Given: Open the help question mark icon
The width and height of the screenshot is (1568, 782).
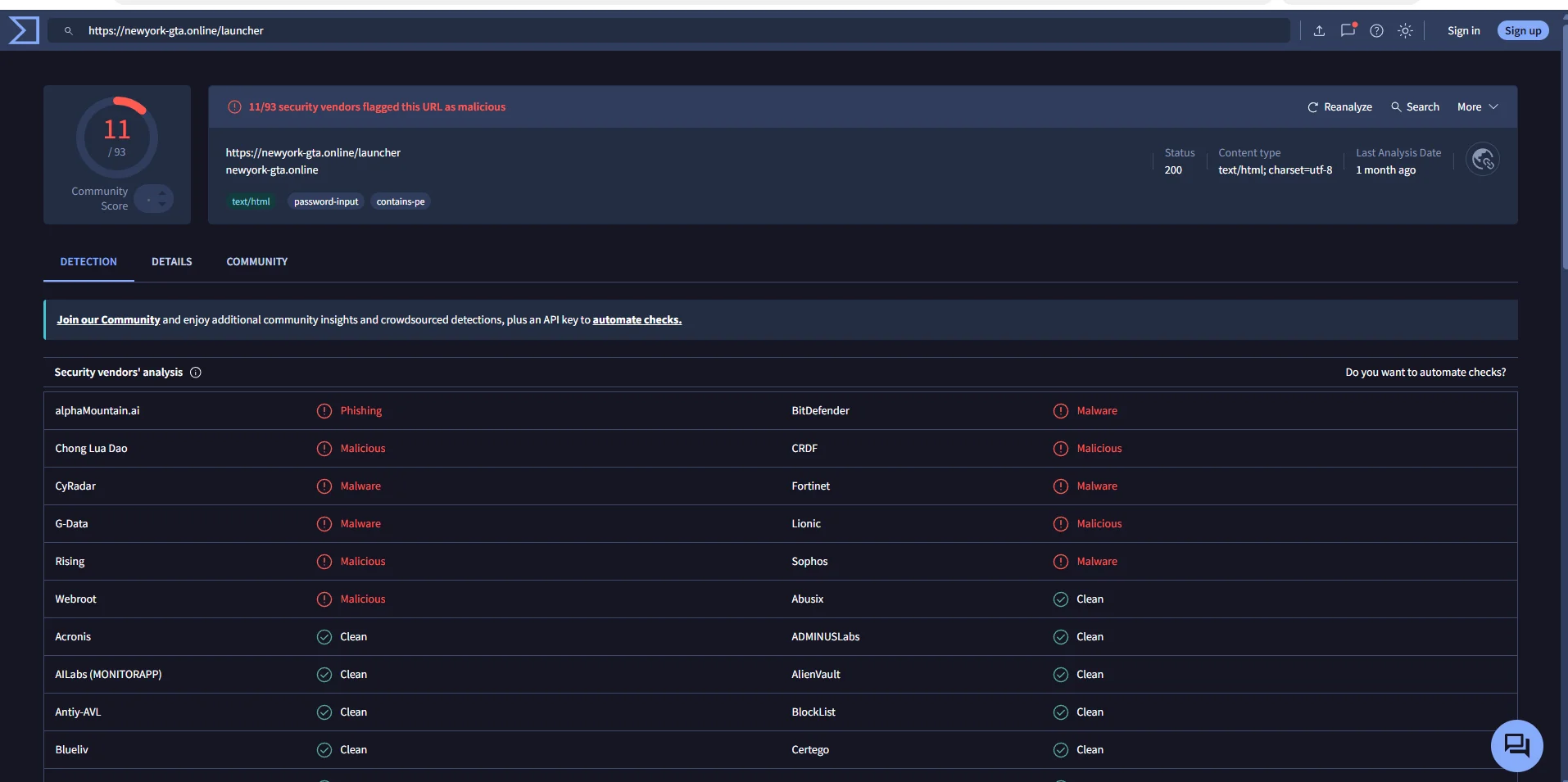Looking at the screenshot, I should (1376, 30).
